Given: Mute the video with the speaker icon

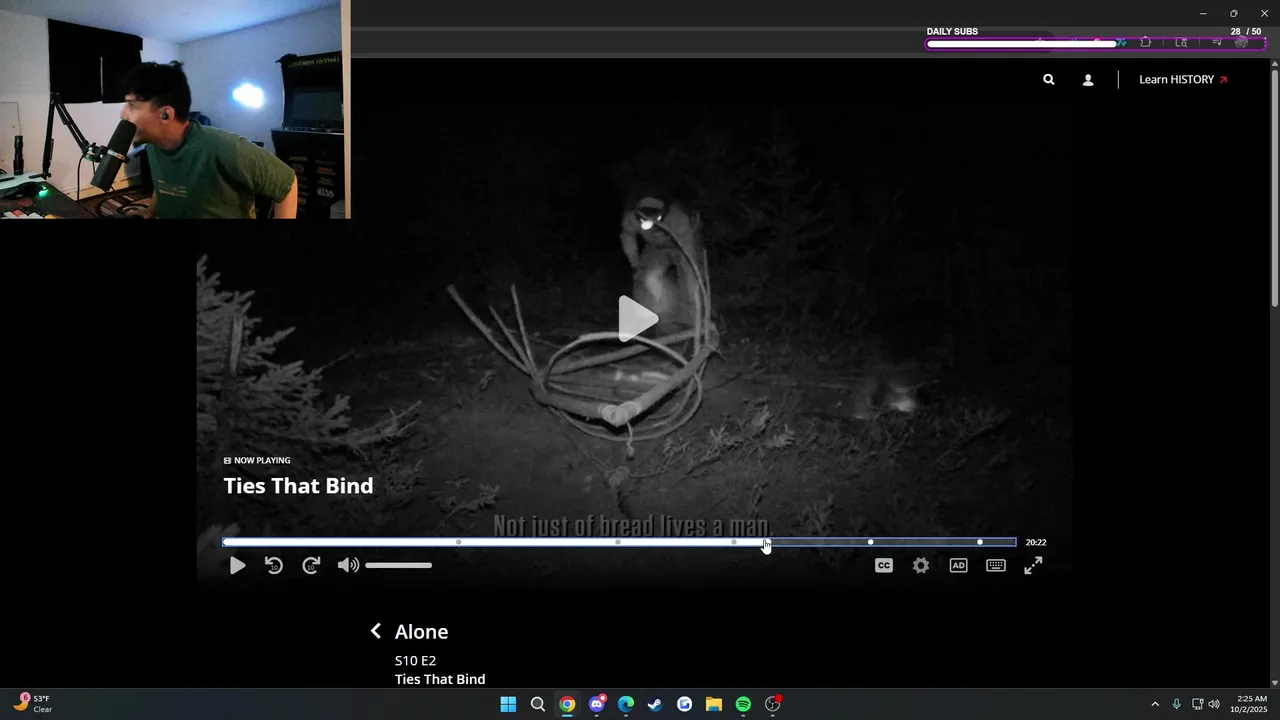Looking at the screenshot, I should coord(347,566).
